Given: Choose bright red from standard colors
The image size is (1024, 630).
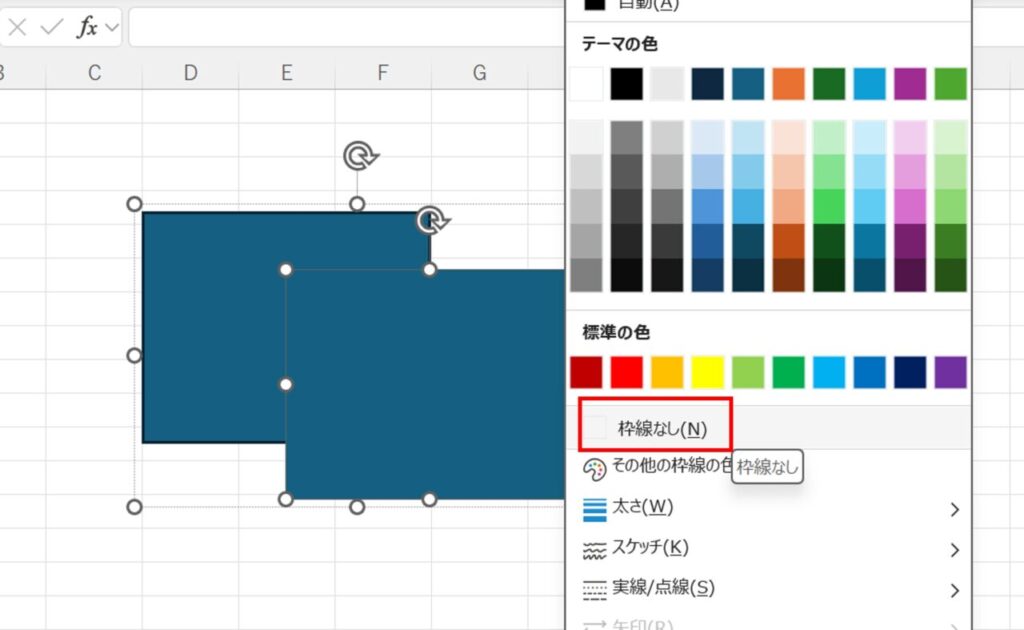Looking at the screenshot, I should coord(627,372).
